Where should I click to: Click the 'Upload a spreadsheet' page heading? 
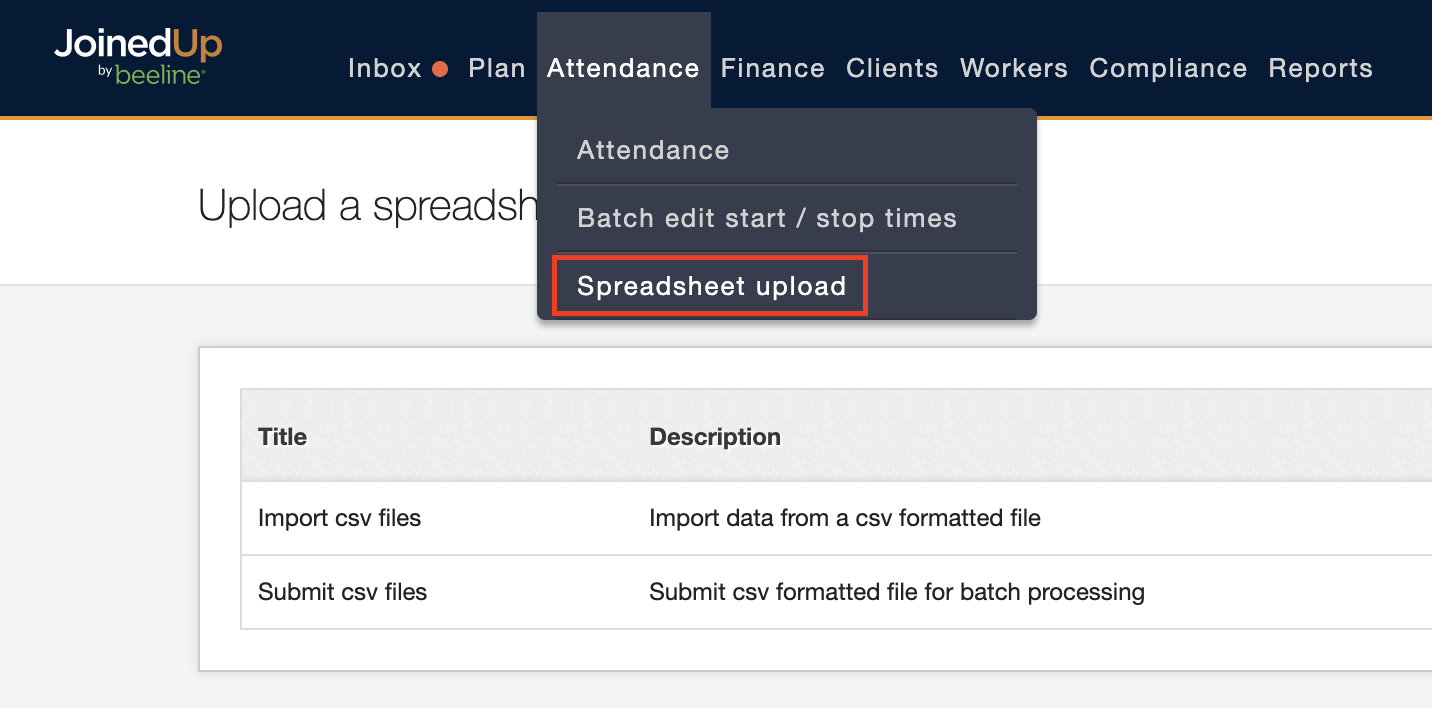pyautogui.click(x=367, y=206)
